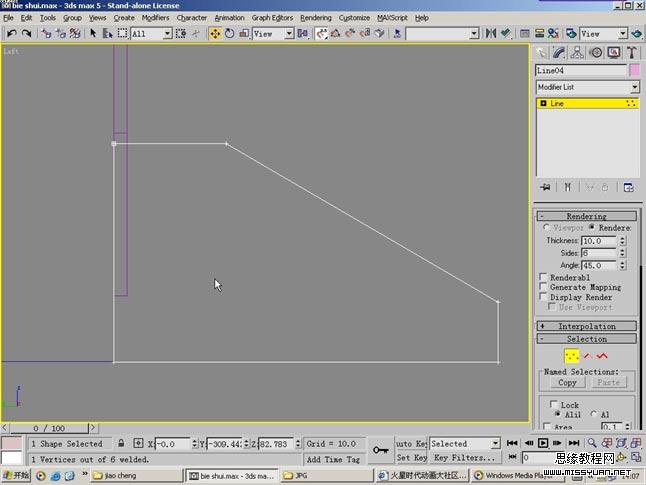Undo the last action
The image size is (646, 485).
coord(12,33)
